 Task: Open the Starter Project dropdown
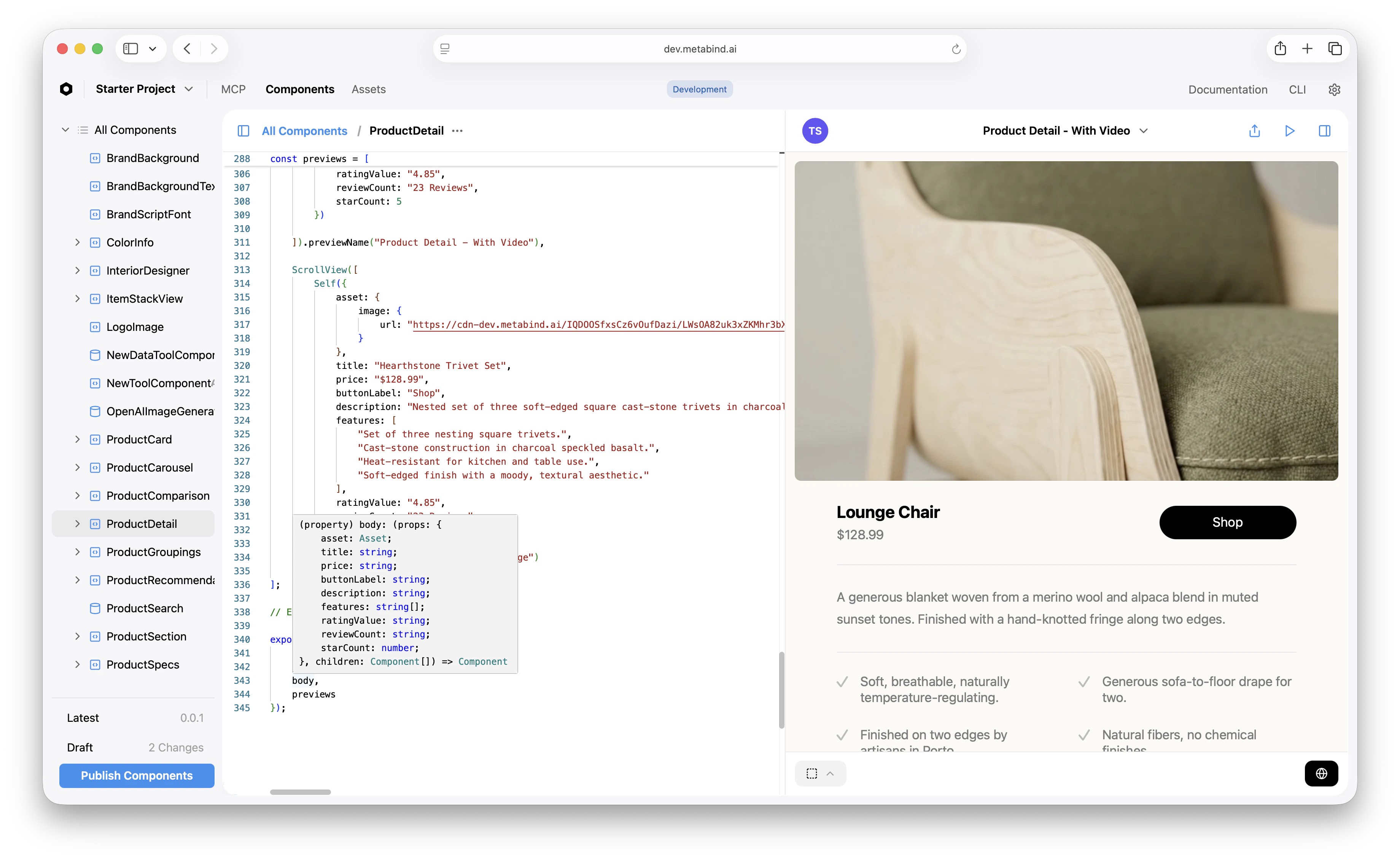point(144,89)
